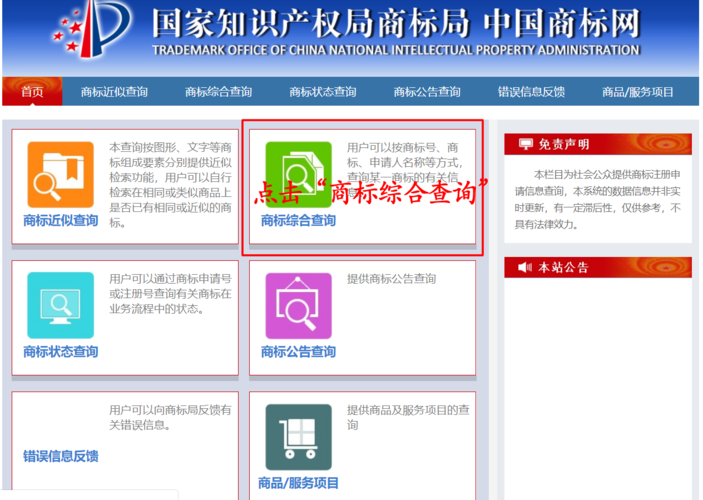The image size is (703, 500).
Task: Open the 首页 navigation tab
Action: click(32, 92)
